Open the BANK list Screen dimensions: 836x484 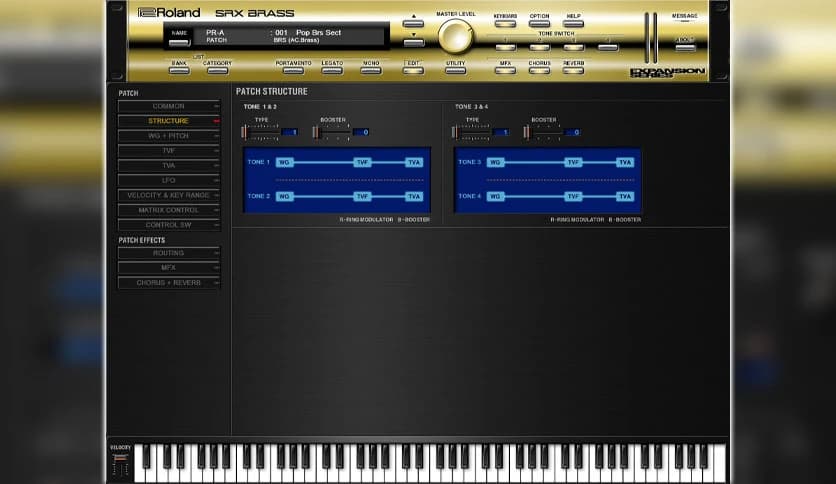179,70
